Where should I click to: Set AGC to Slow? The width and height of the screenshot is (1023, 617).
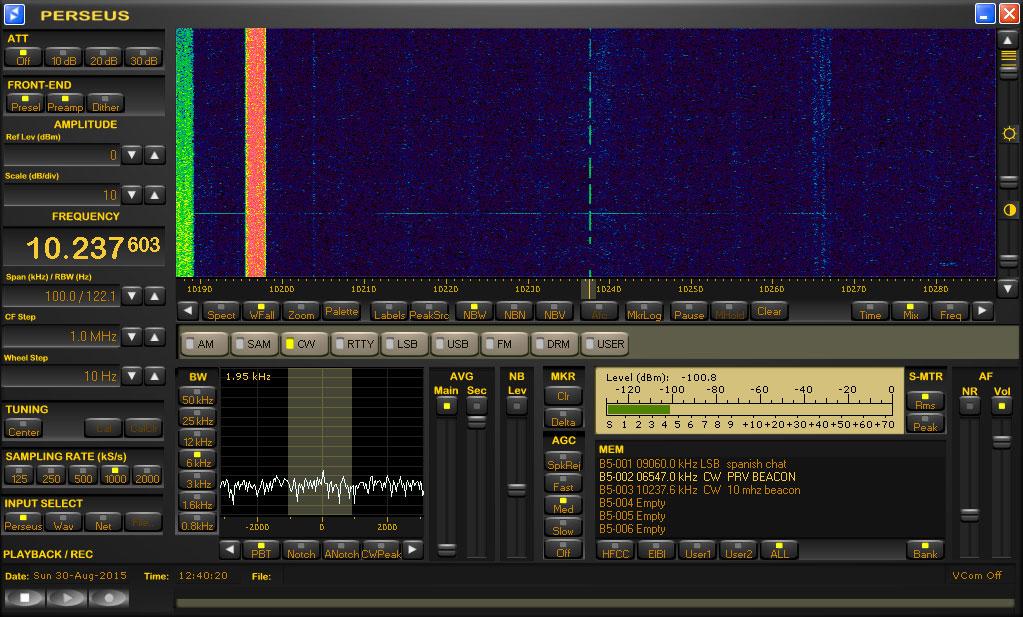click(563, 527)
